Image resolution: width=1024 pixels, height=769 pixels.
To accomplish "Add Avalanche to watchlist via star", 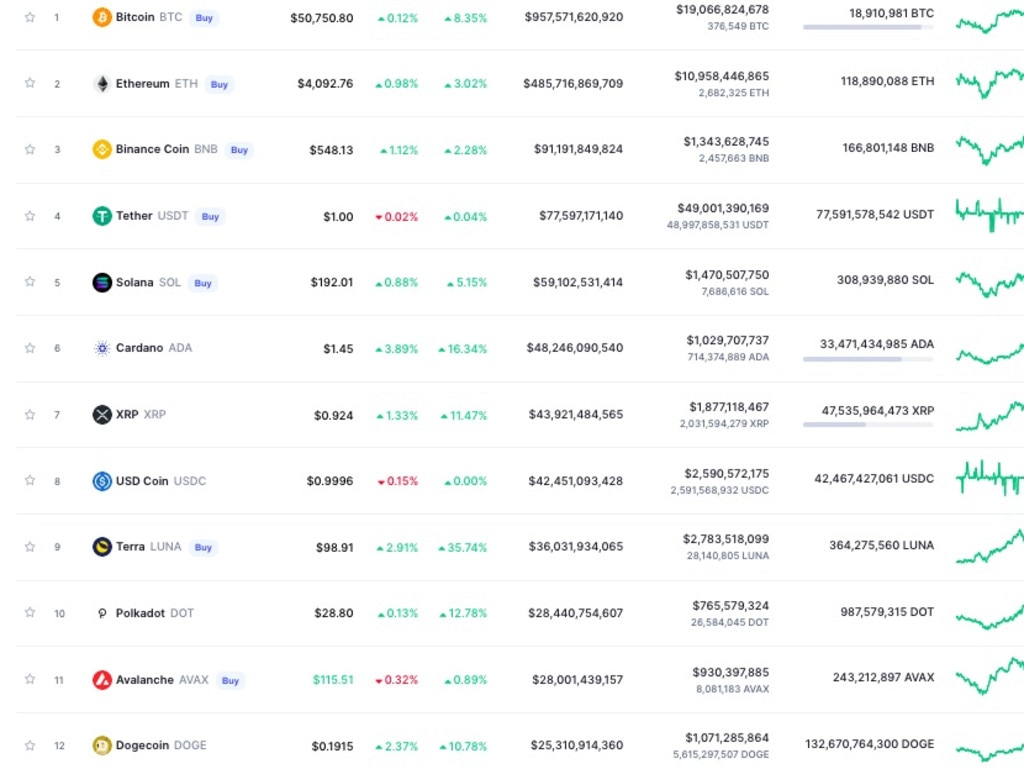I will 30,679.
